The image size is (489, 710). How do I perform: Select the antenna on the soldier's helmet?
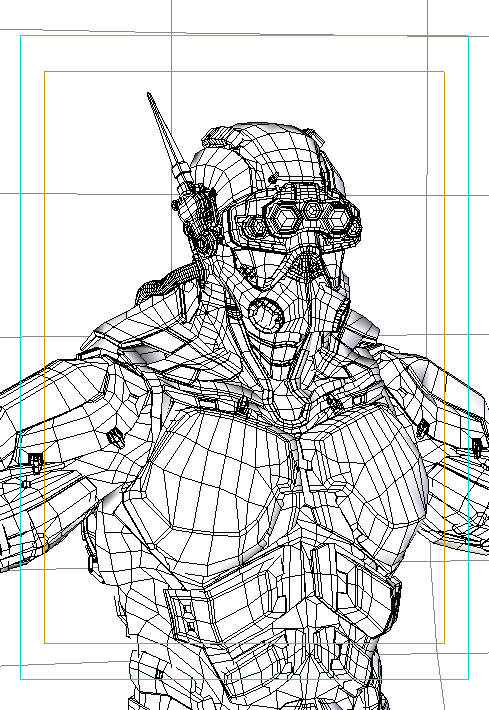point(166,138)
